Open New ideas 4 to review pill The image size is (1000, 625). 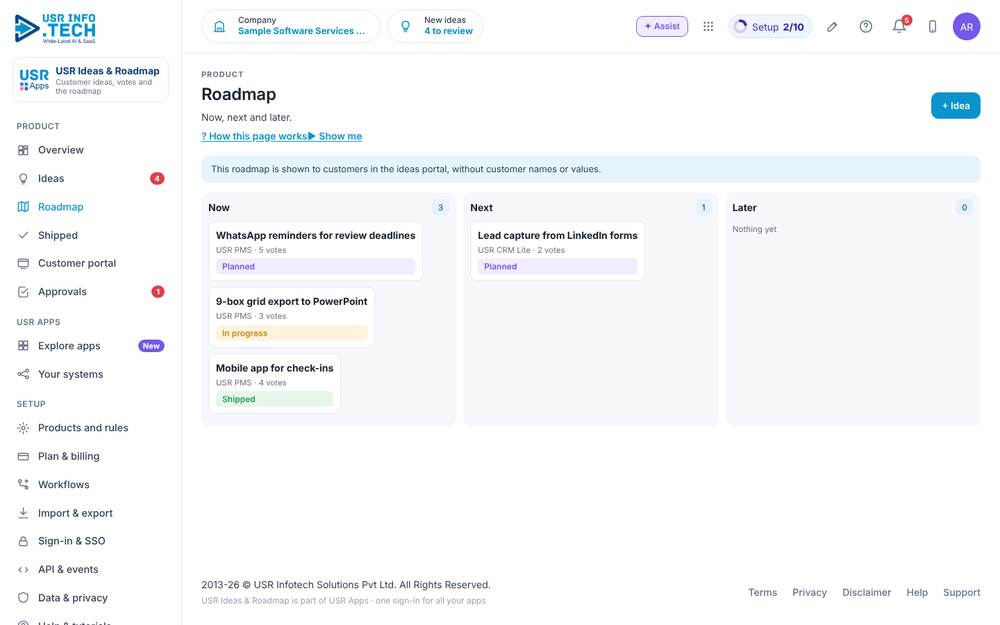[435, 26]
